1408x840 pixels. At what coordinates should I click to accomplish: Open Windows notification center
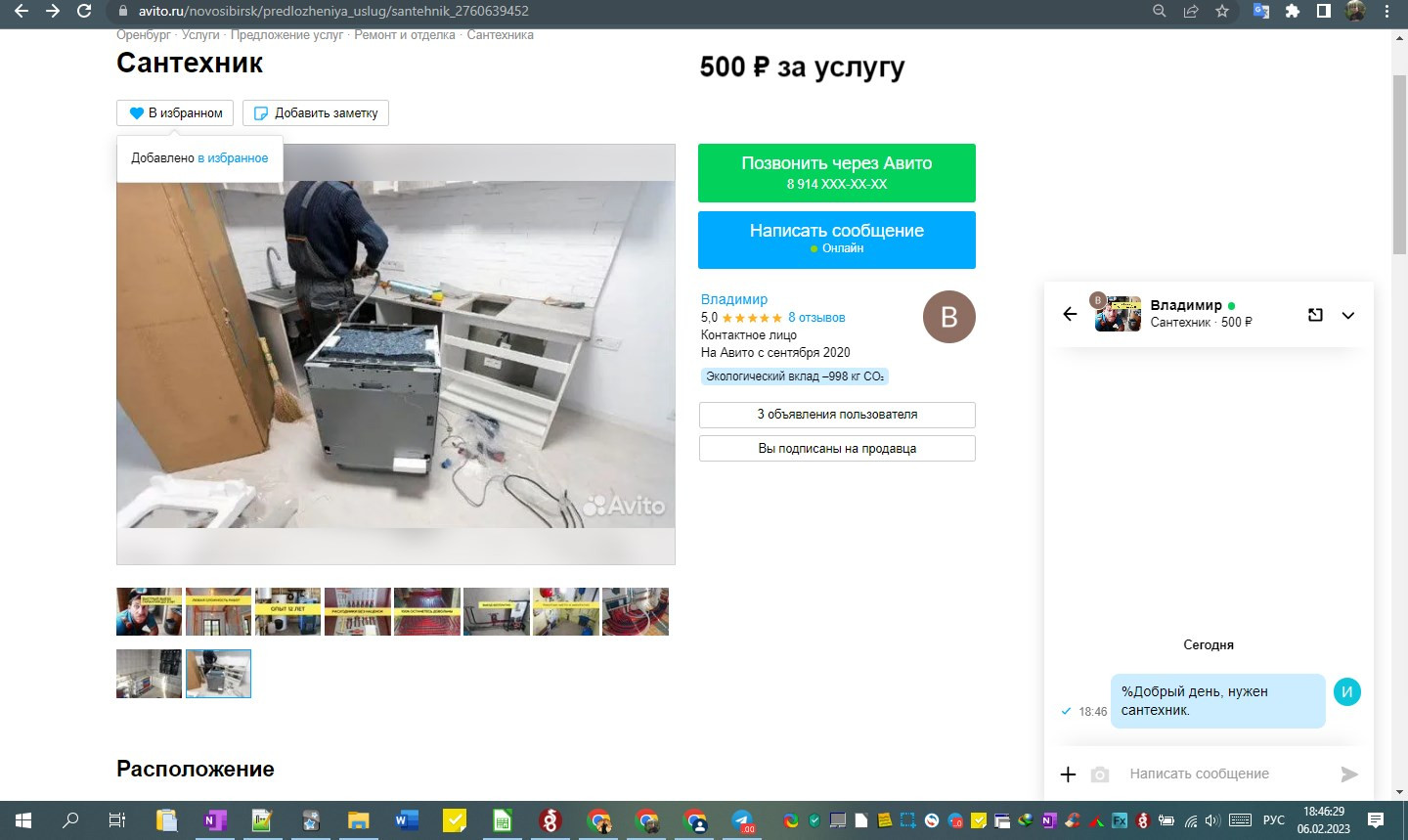1376,820
